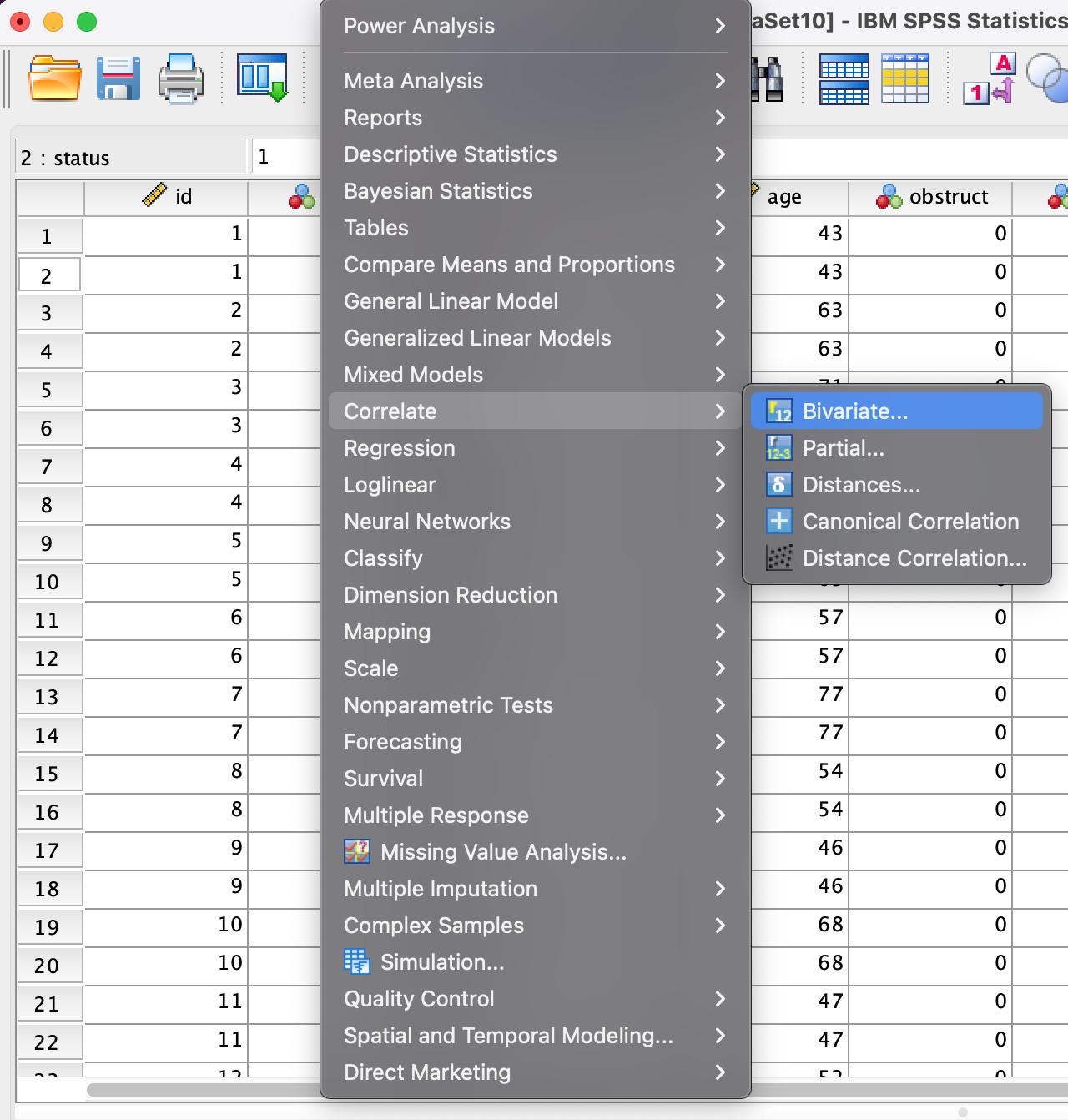
Task: Click the cell value field showing 1
Action: [x=285, y=157]
